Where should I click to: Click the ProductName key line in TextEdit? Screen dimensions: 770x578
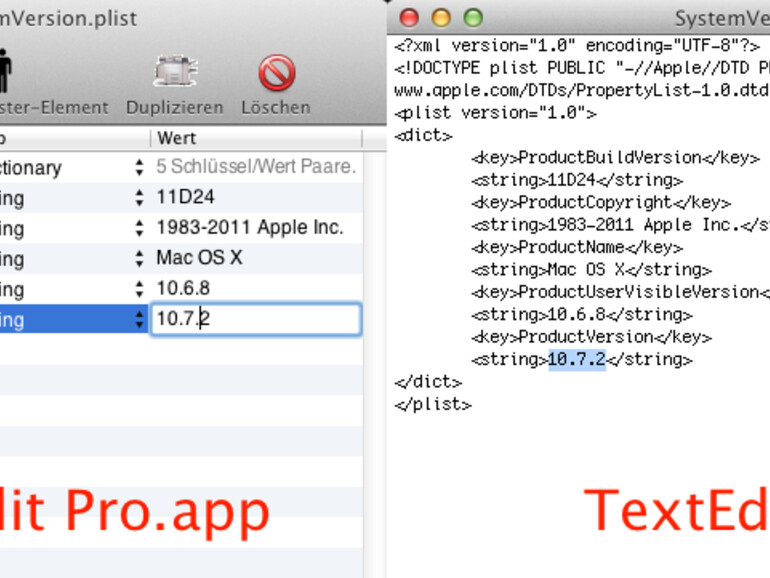tap(577, 247)
